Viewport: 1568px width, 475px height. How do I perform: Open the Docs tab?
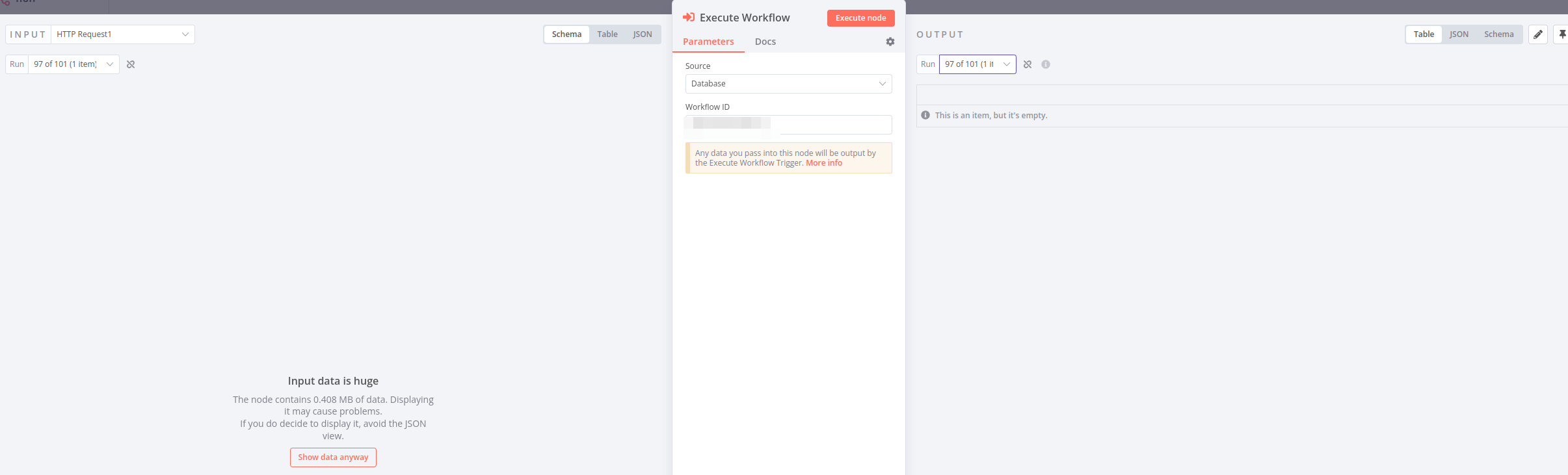click(765, 42)
